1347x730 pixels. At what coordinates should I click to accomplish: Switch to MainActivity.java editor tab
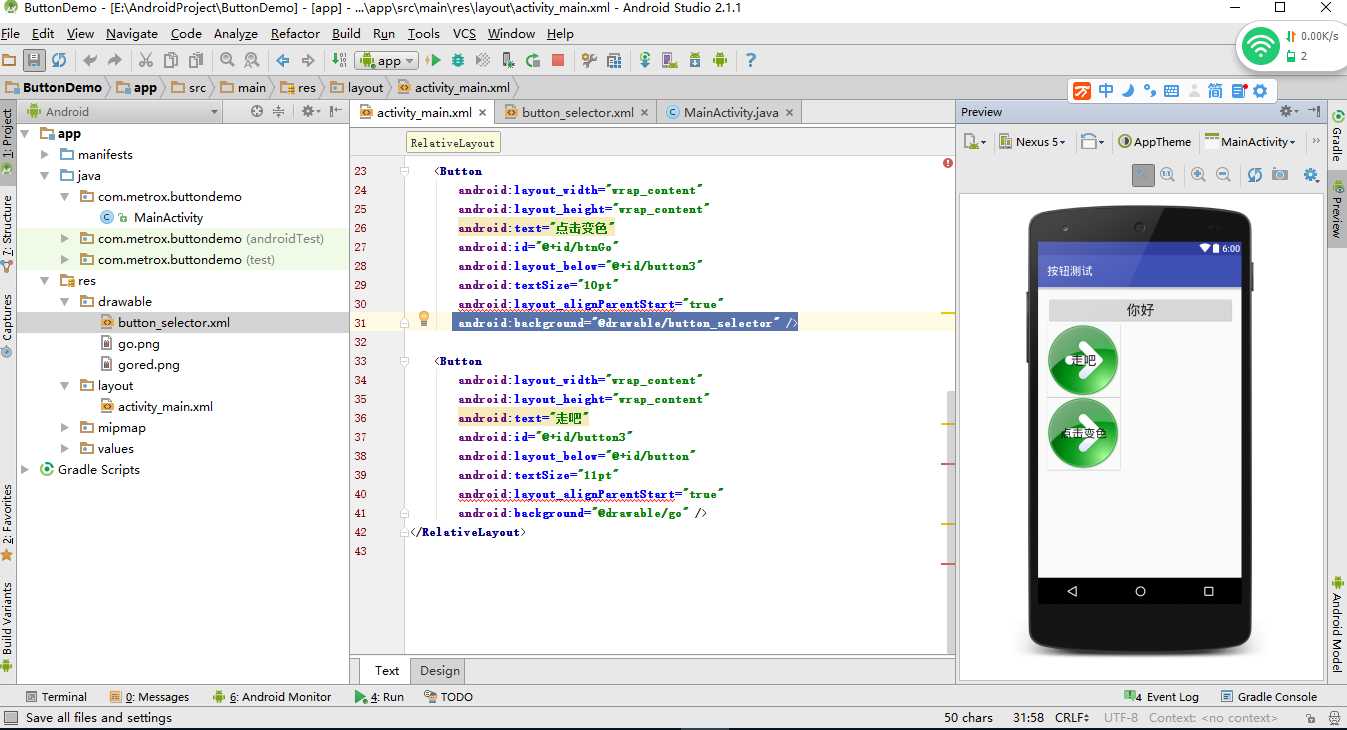[x=730, y=113]
